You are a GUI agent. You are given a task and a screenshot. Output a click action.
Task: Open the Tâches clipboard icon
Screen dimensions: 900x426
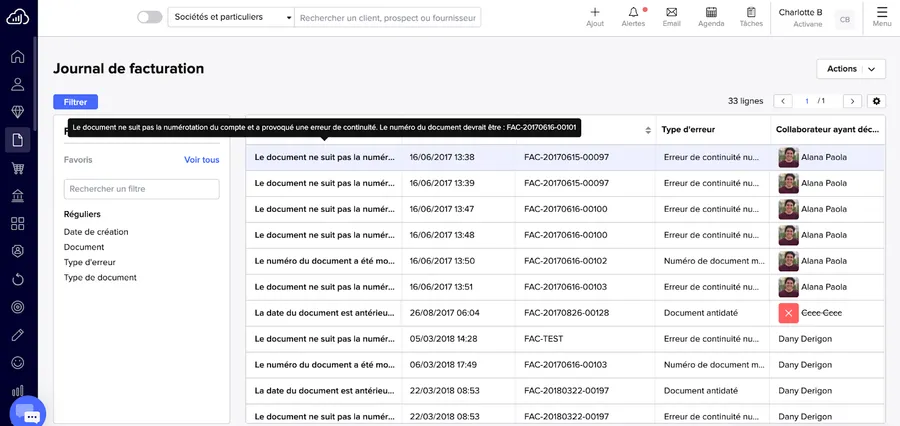coord(751,17)
